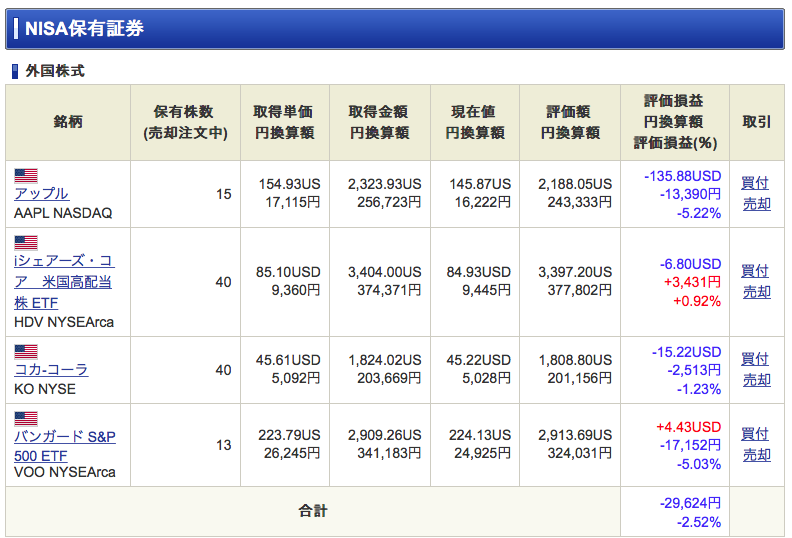Click 売却 in the HDV row
The height and width of the screenshot is (538, 792).
[756, 291]
